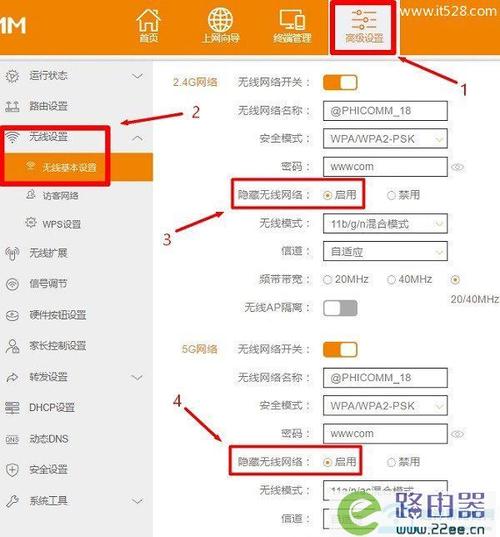Open the 2.4G 信道 dropdown
Image resolution: width=500 pixels, height=537 pixels.
(385, 251)
